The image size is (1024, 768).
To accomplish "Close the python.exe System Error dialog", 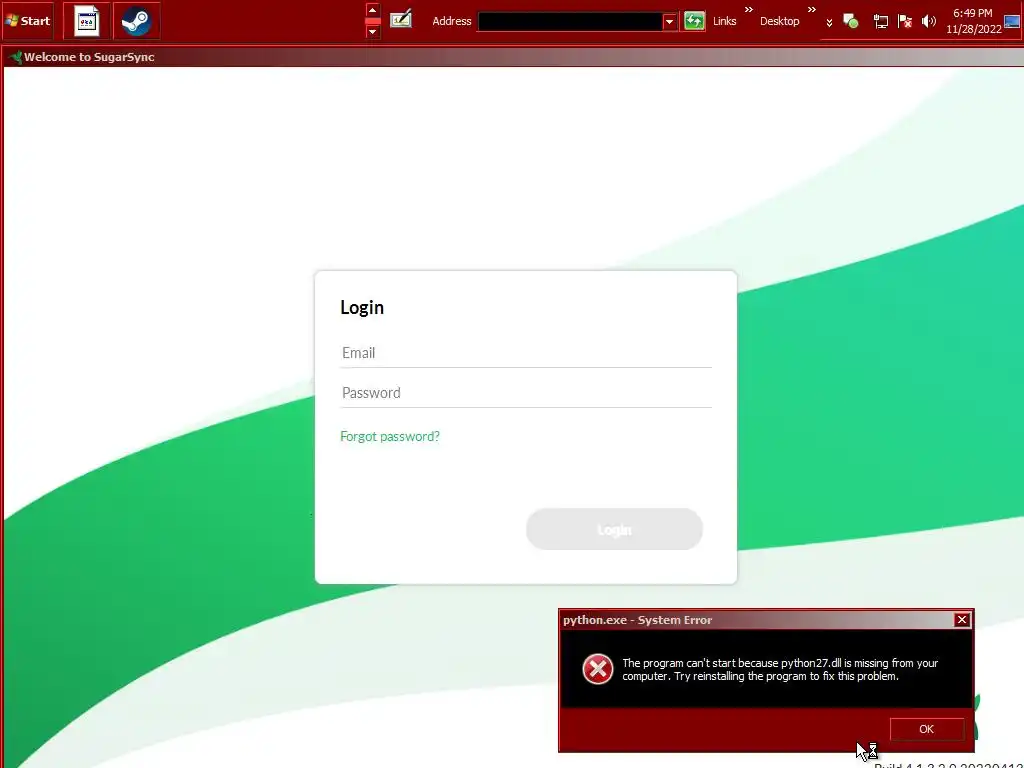I will (961, 620).
